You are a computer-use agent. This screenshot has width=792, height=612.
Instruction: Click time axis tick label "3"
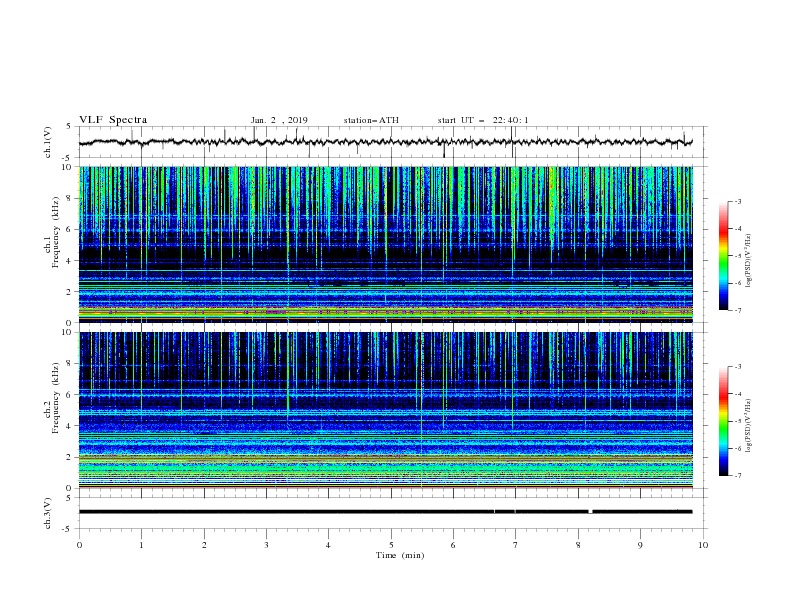[x=266, y=545]
